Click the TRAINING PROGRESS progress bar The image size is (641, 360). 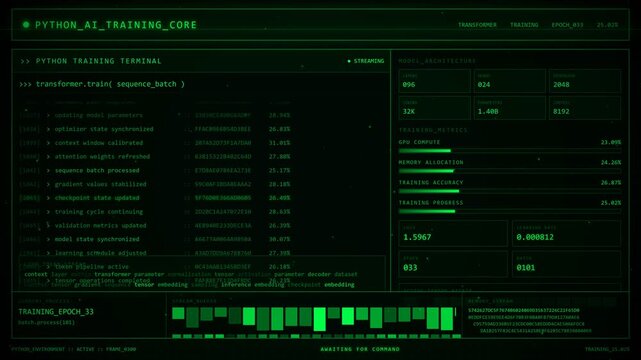(510, 211)
